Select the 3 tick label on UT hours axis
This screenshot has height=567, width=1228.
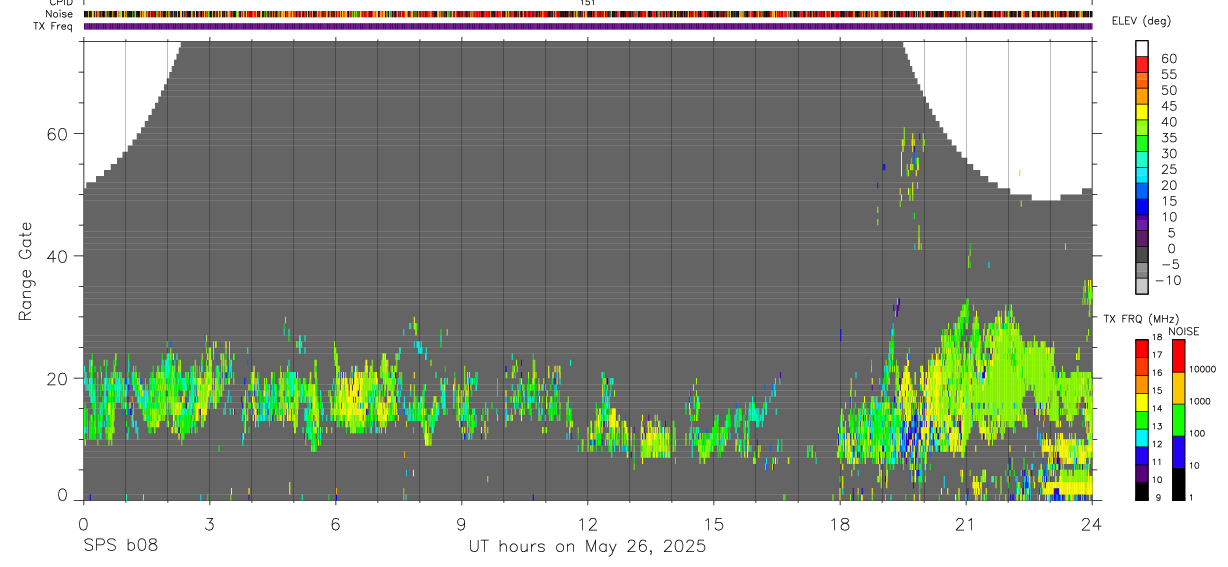click(x=209, y=523)
